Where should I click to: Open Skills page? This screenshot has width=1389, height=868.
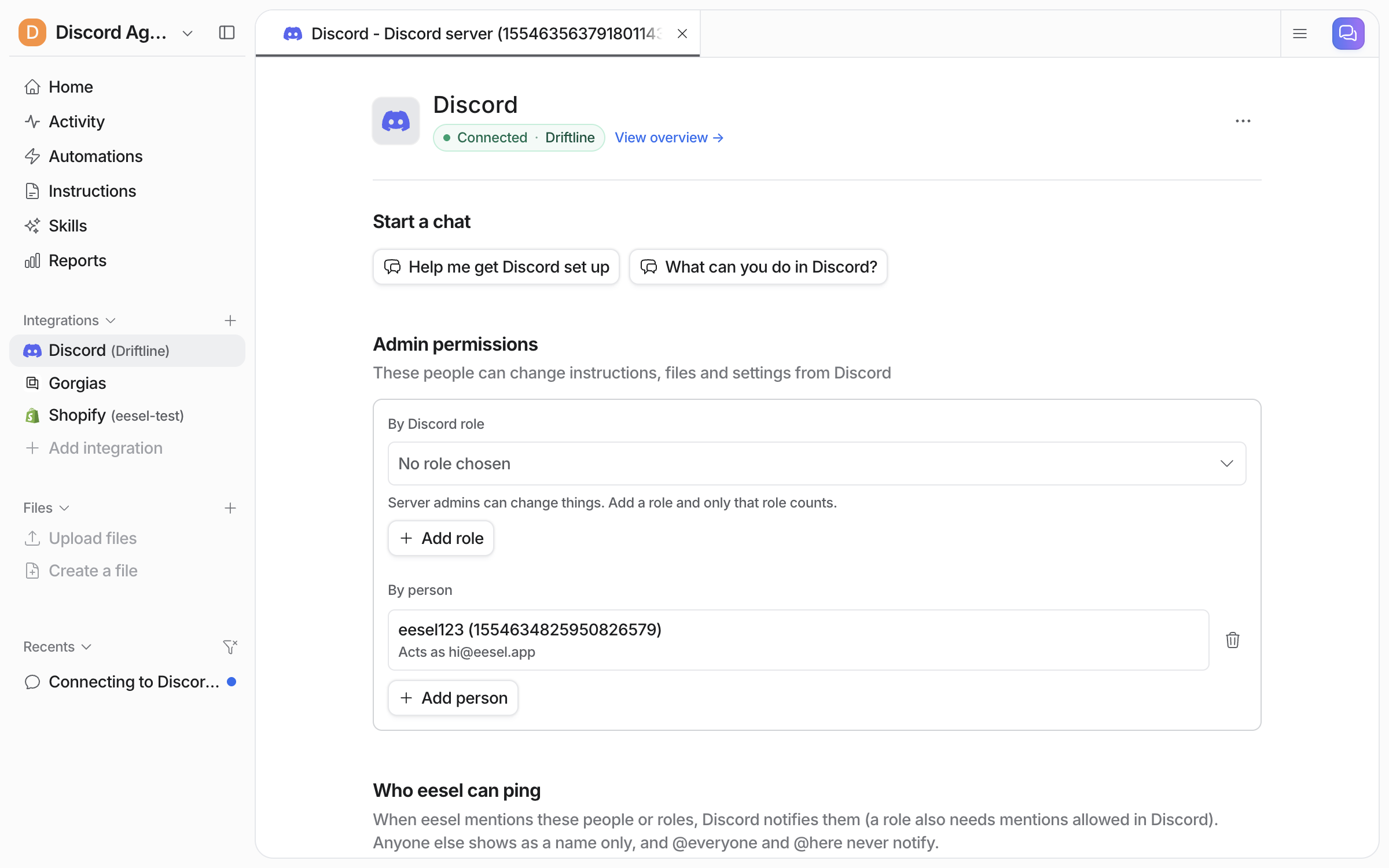pyautogui.click(x=127, y=226)
